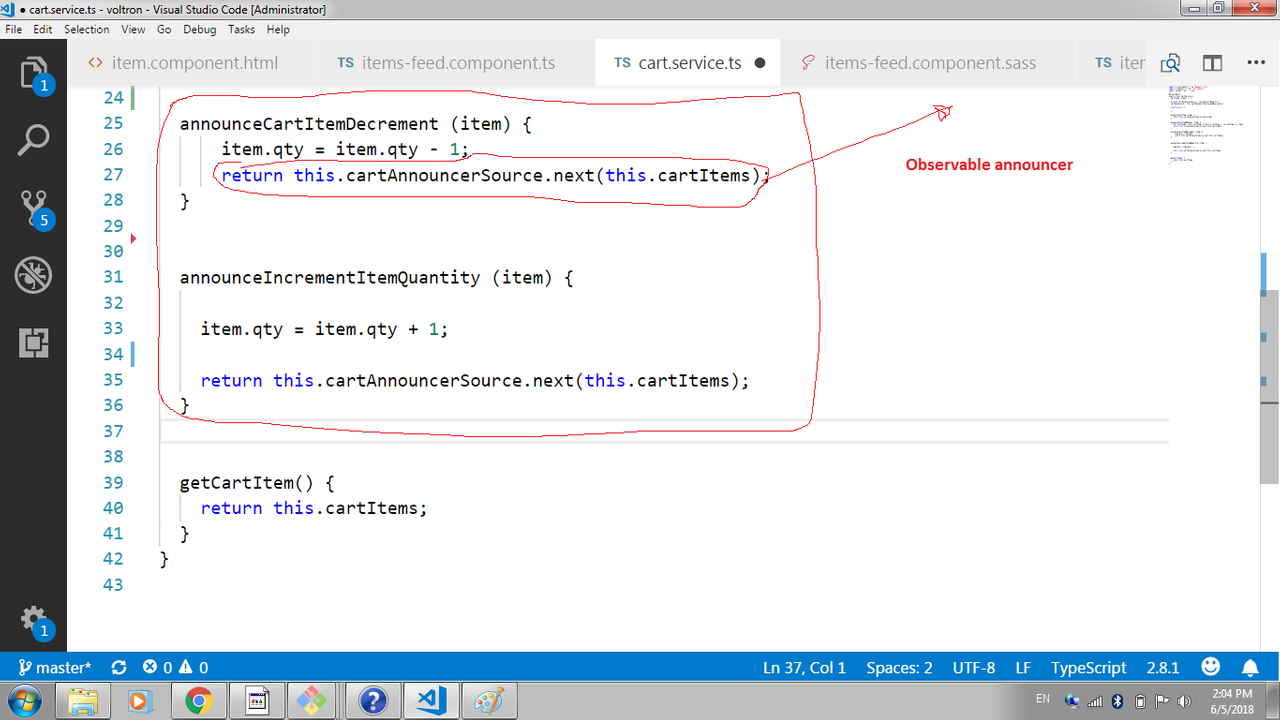The width and height of the screenshot is (1280, 720).
Task: Select the cart.service.ts tab
Action: (686, 63)
